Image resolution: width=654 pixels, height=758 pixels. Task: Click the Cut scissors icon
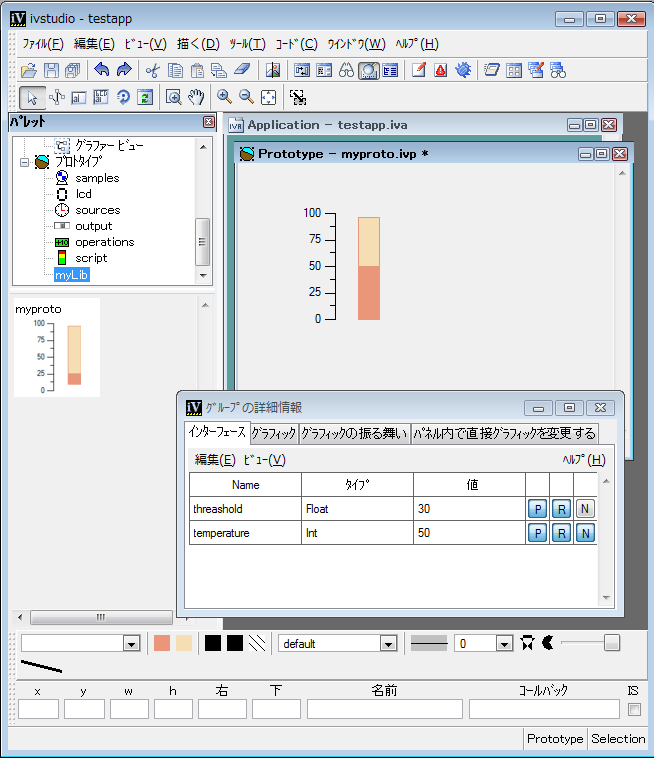(152, 70)
